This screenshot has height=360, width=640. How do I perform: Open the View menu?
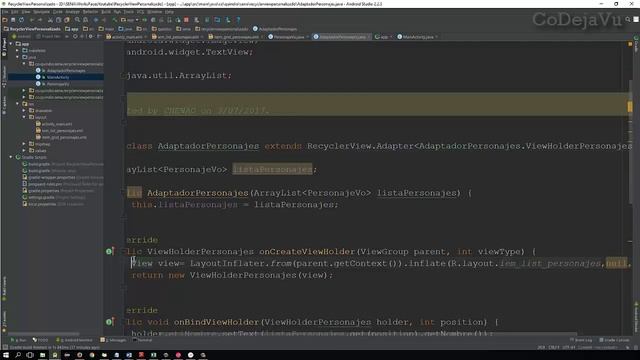(x=26, y=12)
